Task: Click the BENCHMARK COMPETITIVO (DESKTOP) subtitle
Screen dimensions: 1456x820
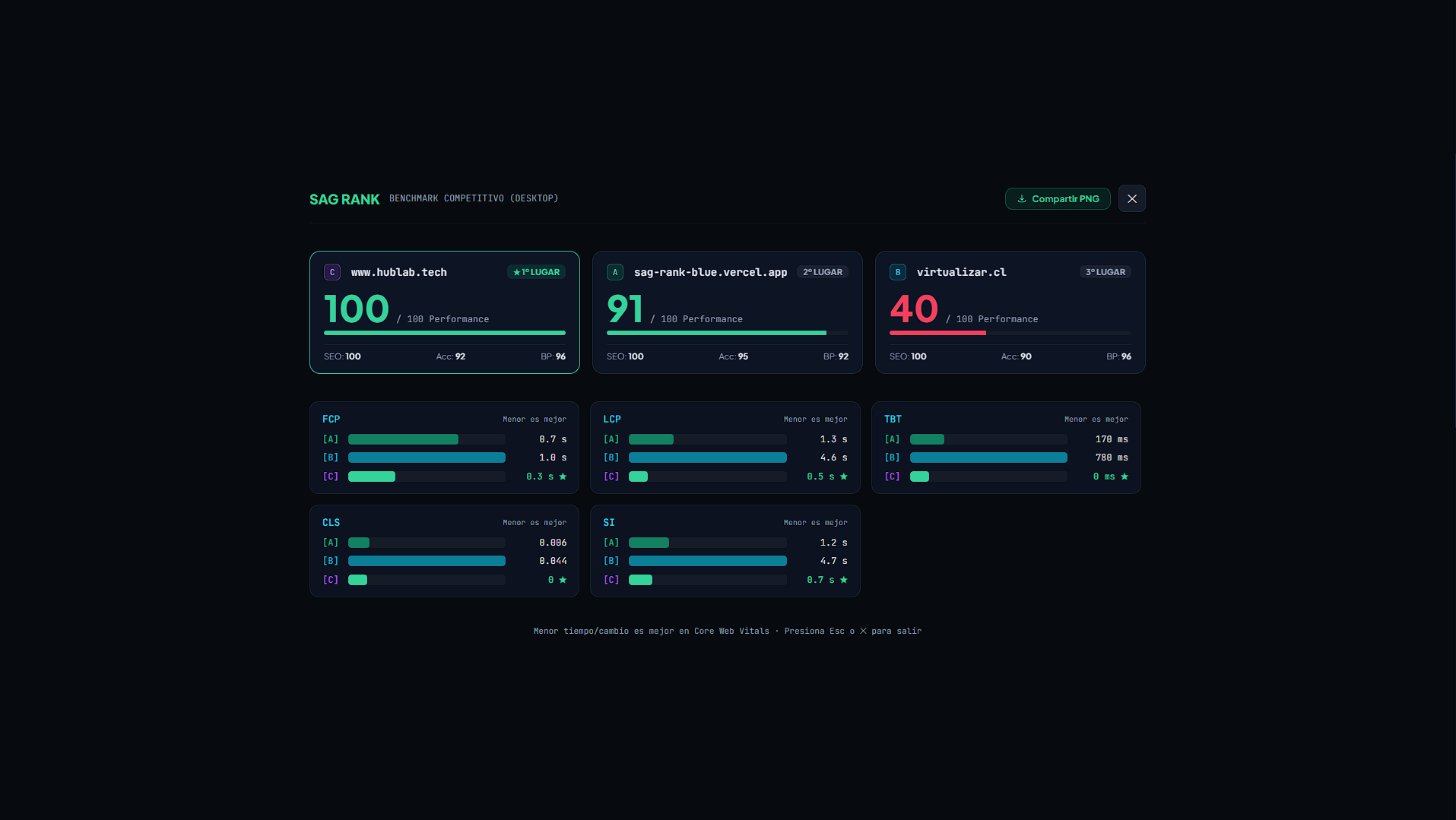Action: pyautogui.click(x=474, y=198)
